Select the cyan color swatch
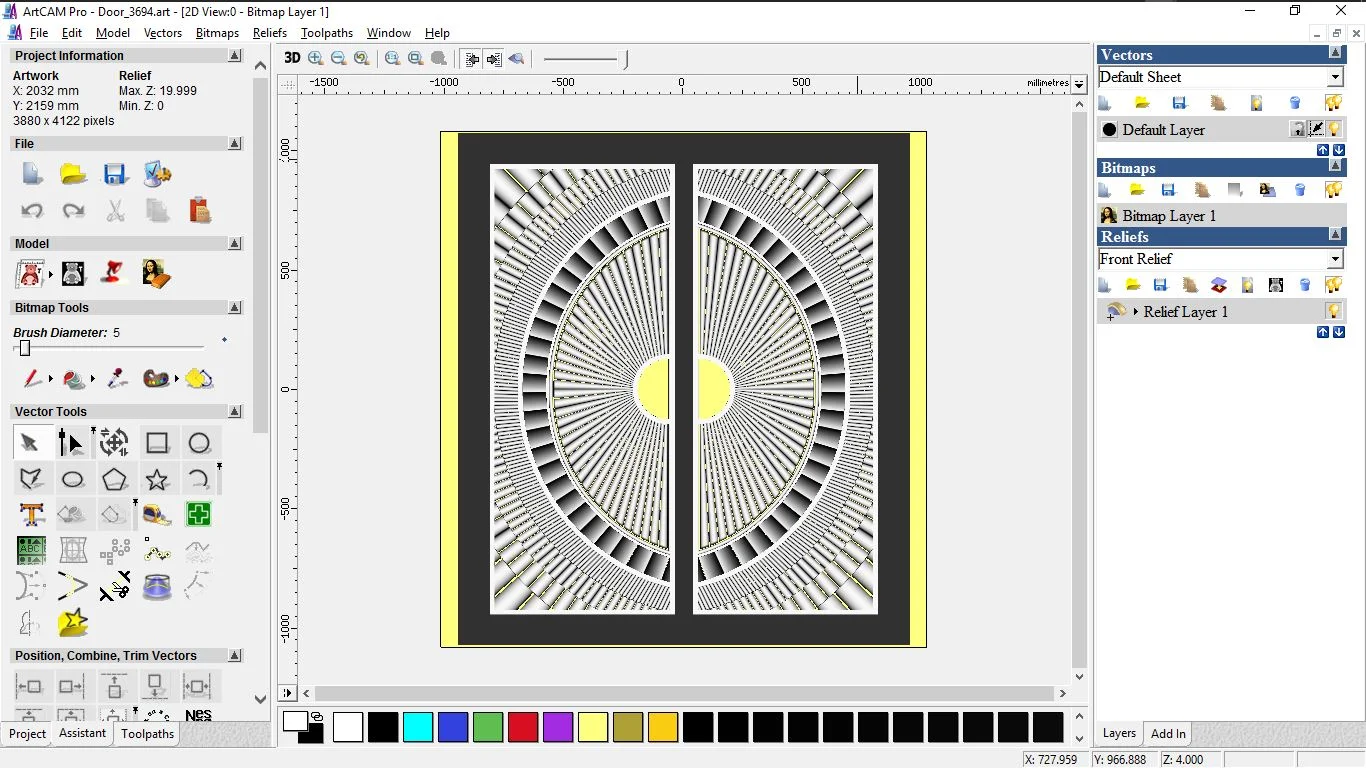Viewport: 1366px width, 768px height. click(x=418, y=727)
